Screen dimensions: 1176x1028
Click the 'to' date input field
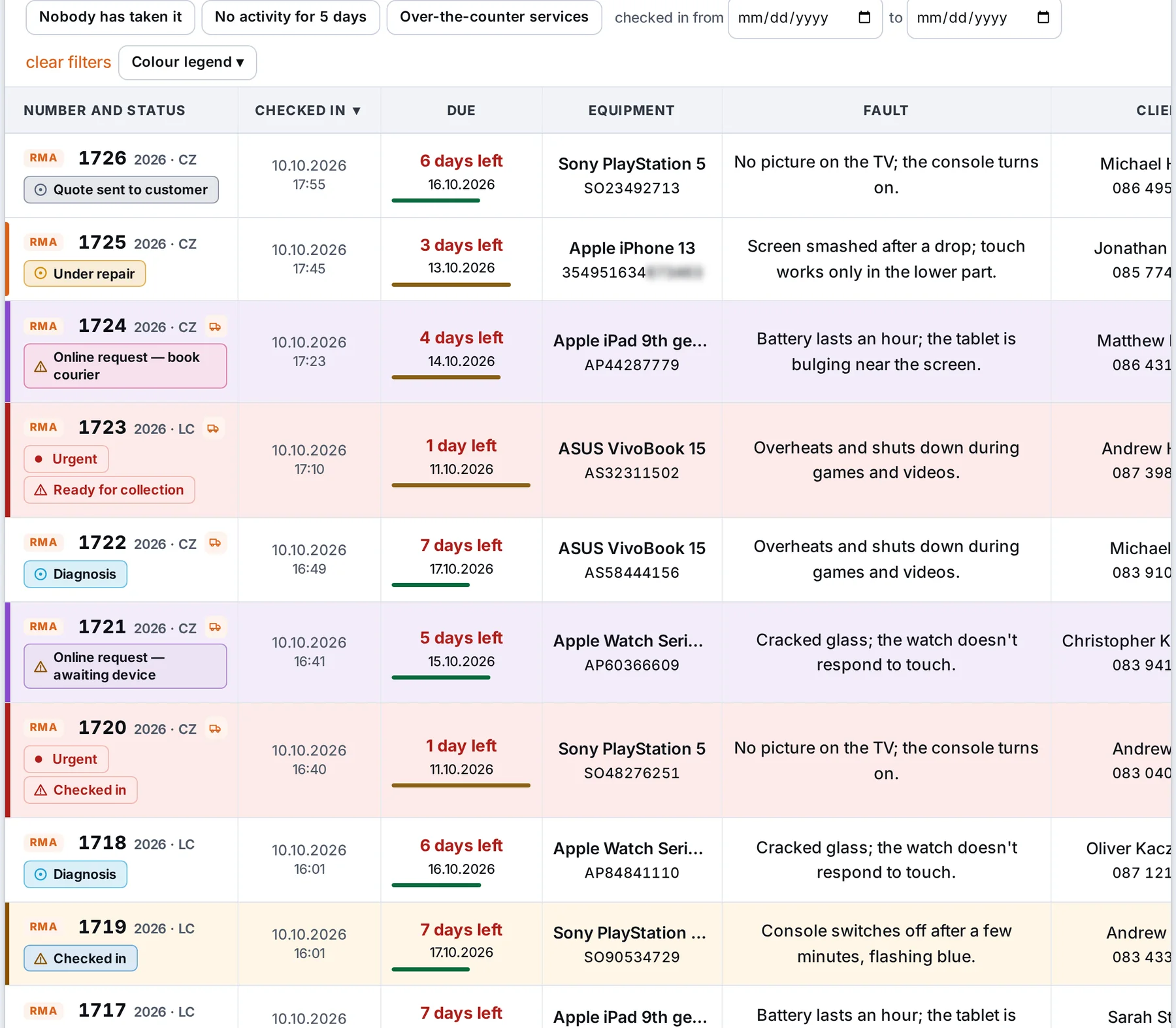[984, 18]
